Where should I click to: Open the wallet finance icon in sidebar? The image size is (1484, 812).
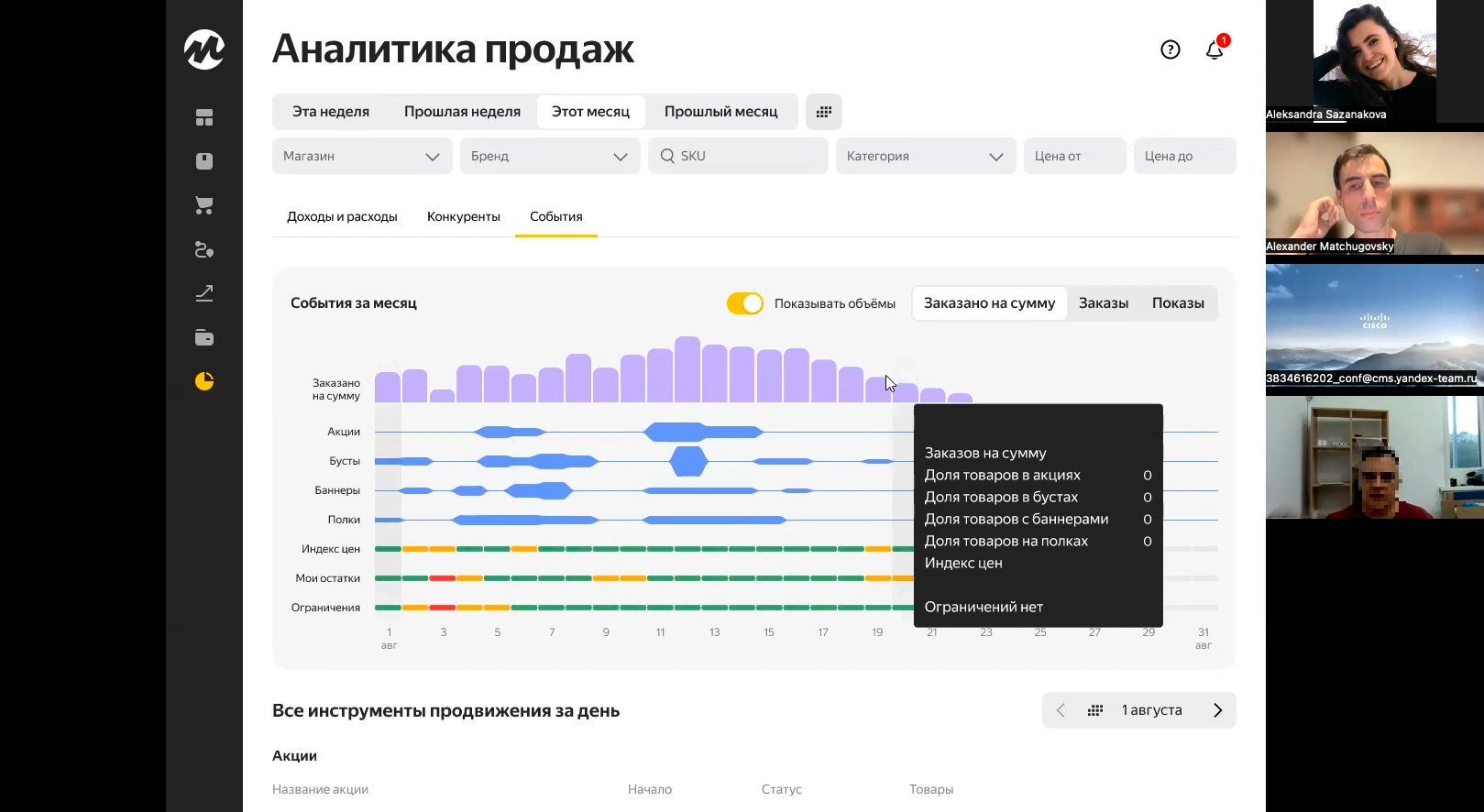204,337
